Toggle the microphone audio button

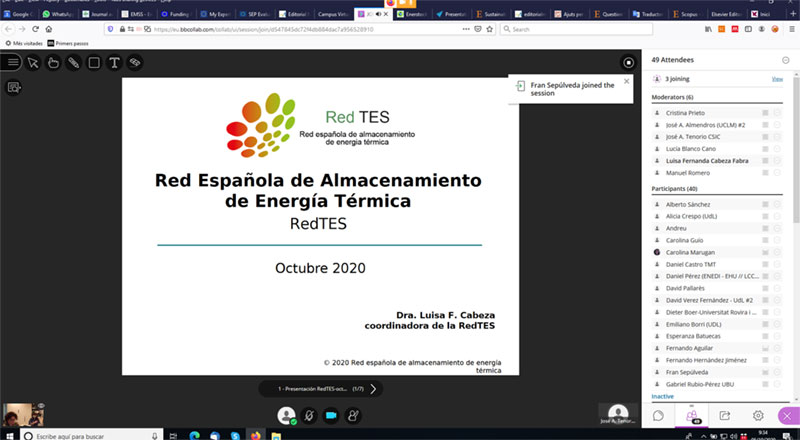[x=309, y=415]
